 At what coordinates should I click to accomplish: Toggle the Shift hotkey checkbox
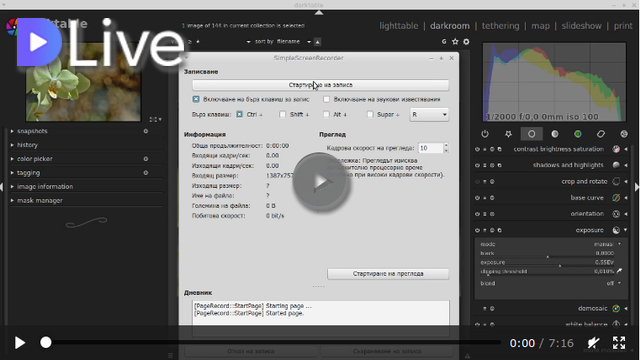(x=282, y=114)
